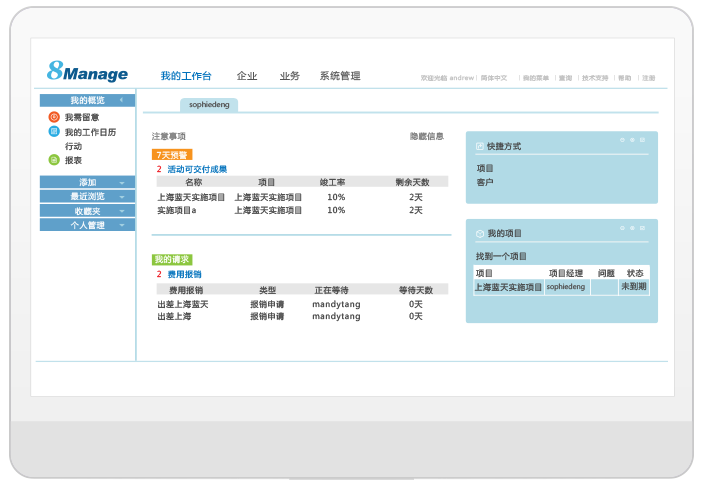Click the 我的项目 panel header icon
The image size is (702, 480).
(480, 233)
